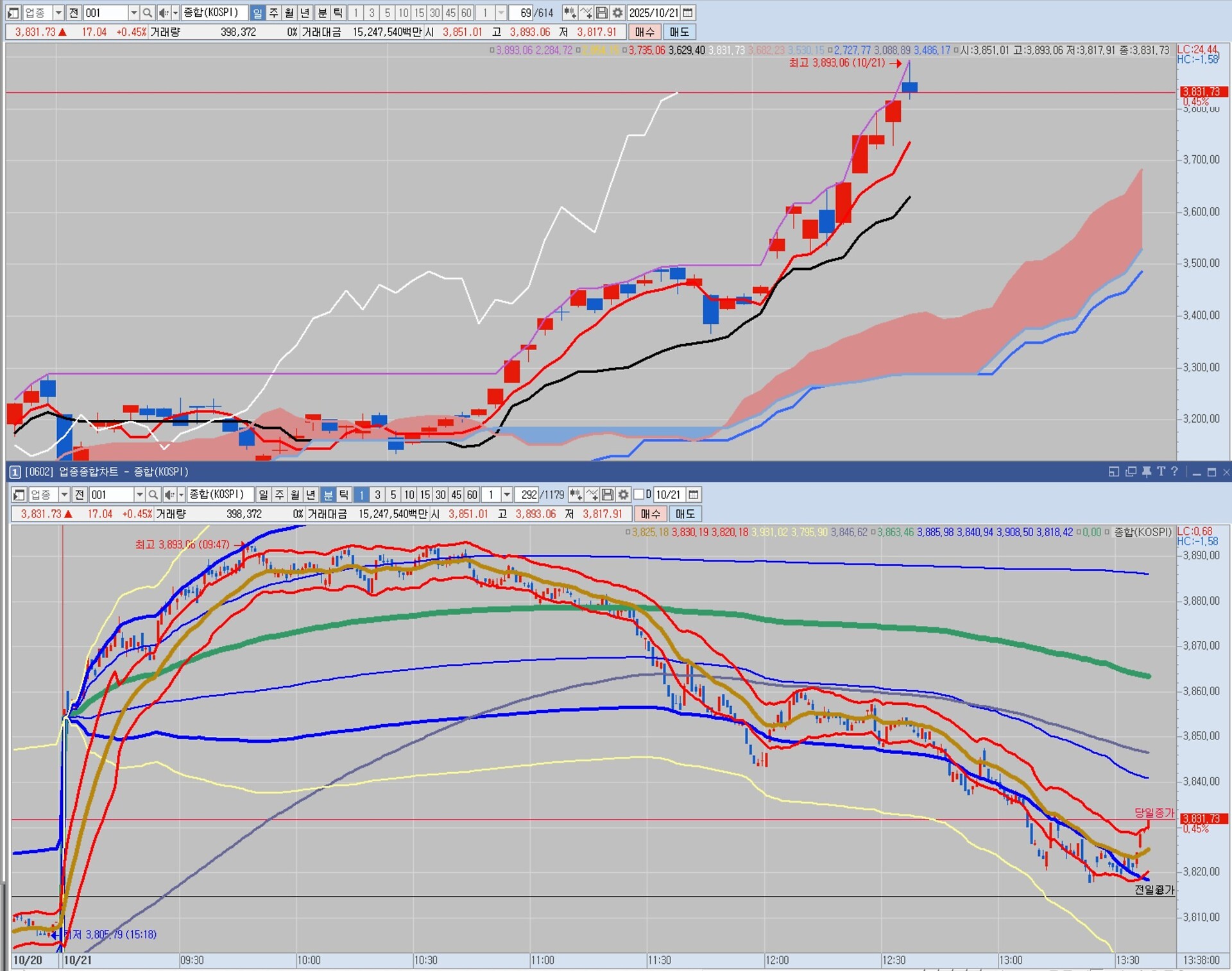This screenshot has width=1232, height=971.
Task: Tick the checkbox beside the 10/21 date field
Action: click(638, 494)
